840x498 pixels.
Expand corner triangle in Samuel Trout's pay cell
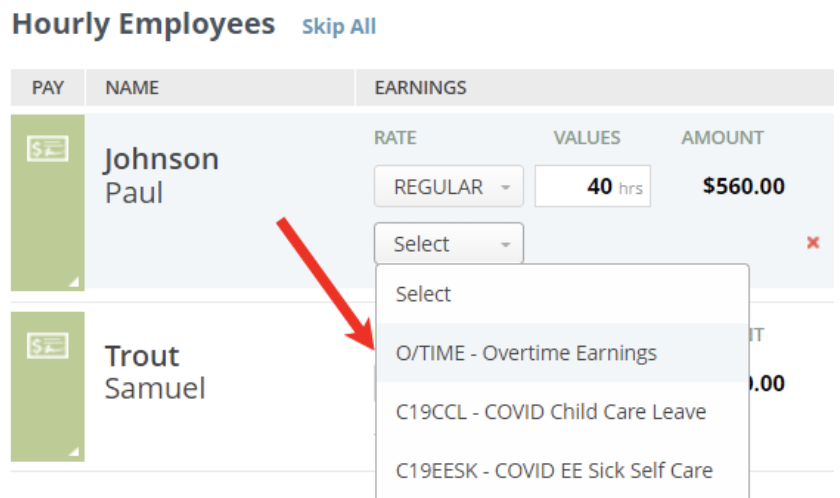[73, 453]
